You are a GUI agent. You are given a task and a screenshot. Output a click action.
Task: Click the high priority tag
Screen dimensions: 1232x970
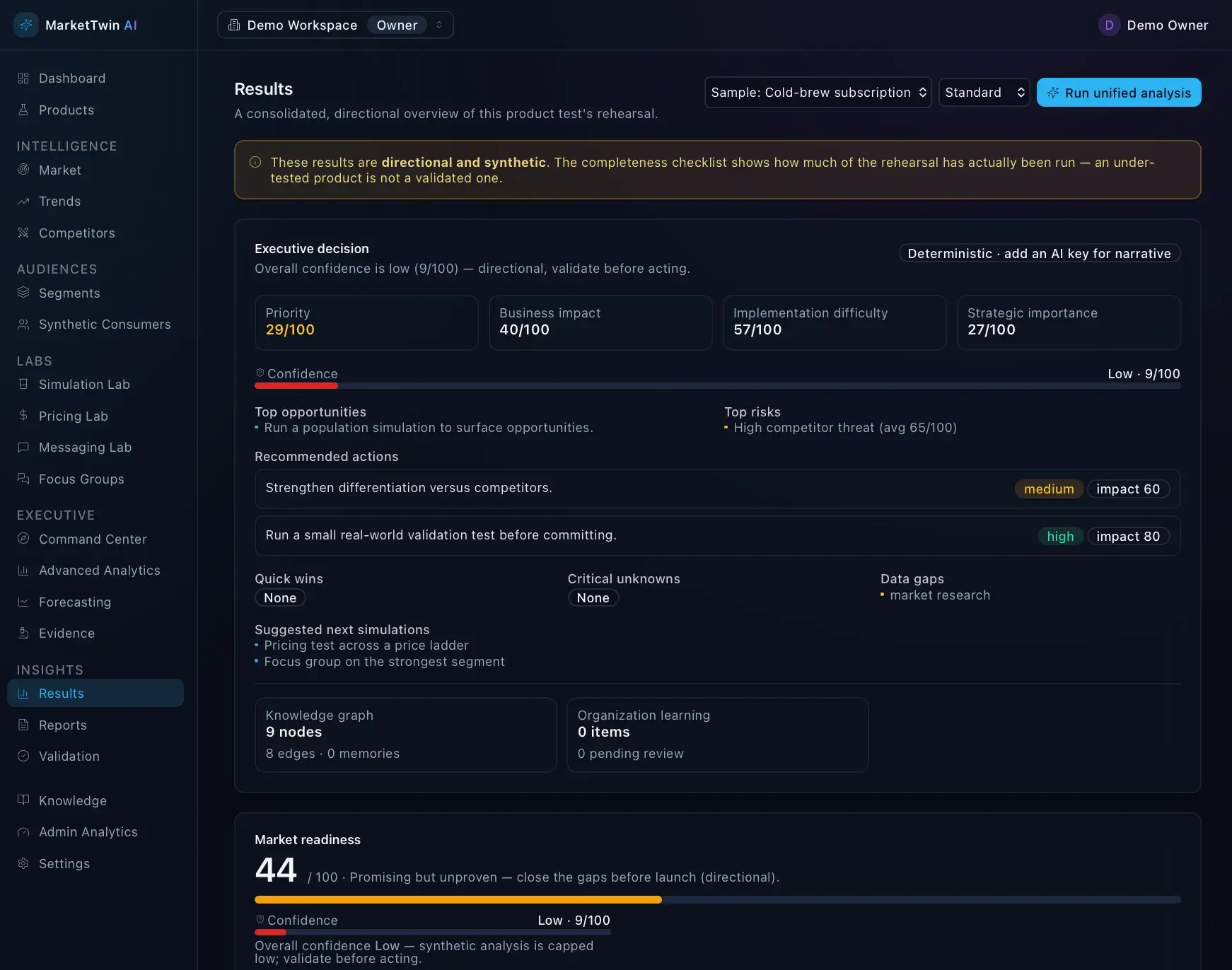(x=1060, y=536)
